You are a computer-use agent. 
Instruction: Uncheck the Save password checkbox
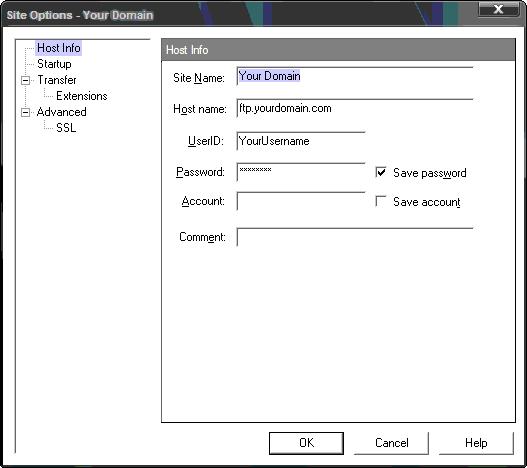[x=381, y=172]
